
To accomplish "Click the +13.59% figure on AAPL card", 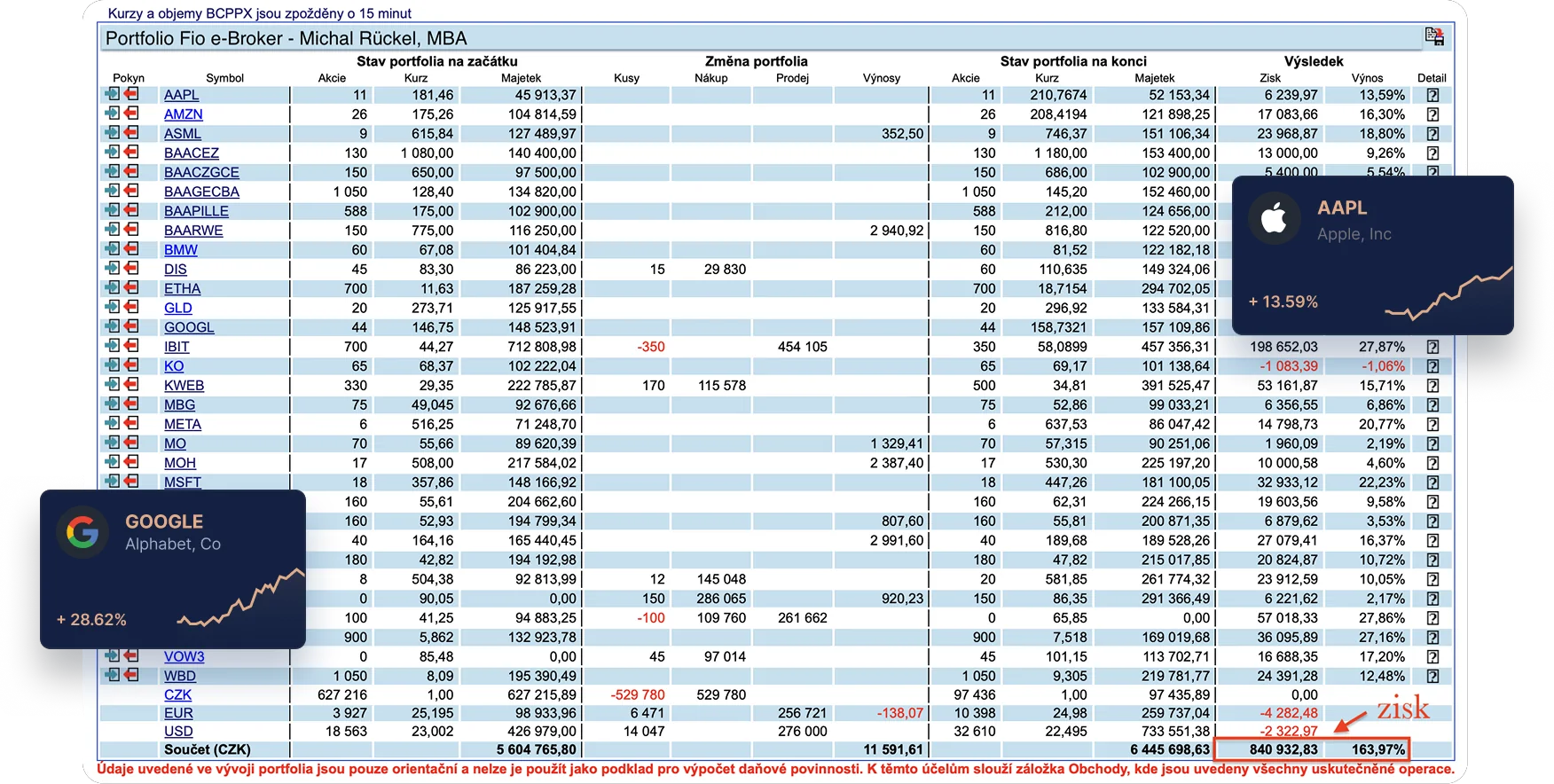I will 1283,302.
